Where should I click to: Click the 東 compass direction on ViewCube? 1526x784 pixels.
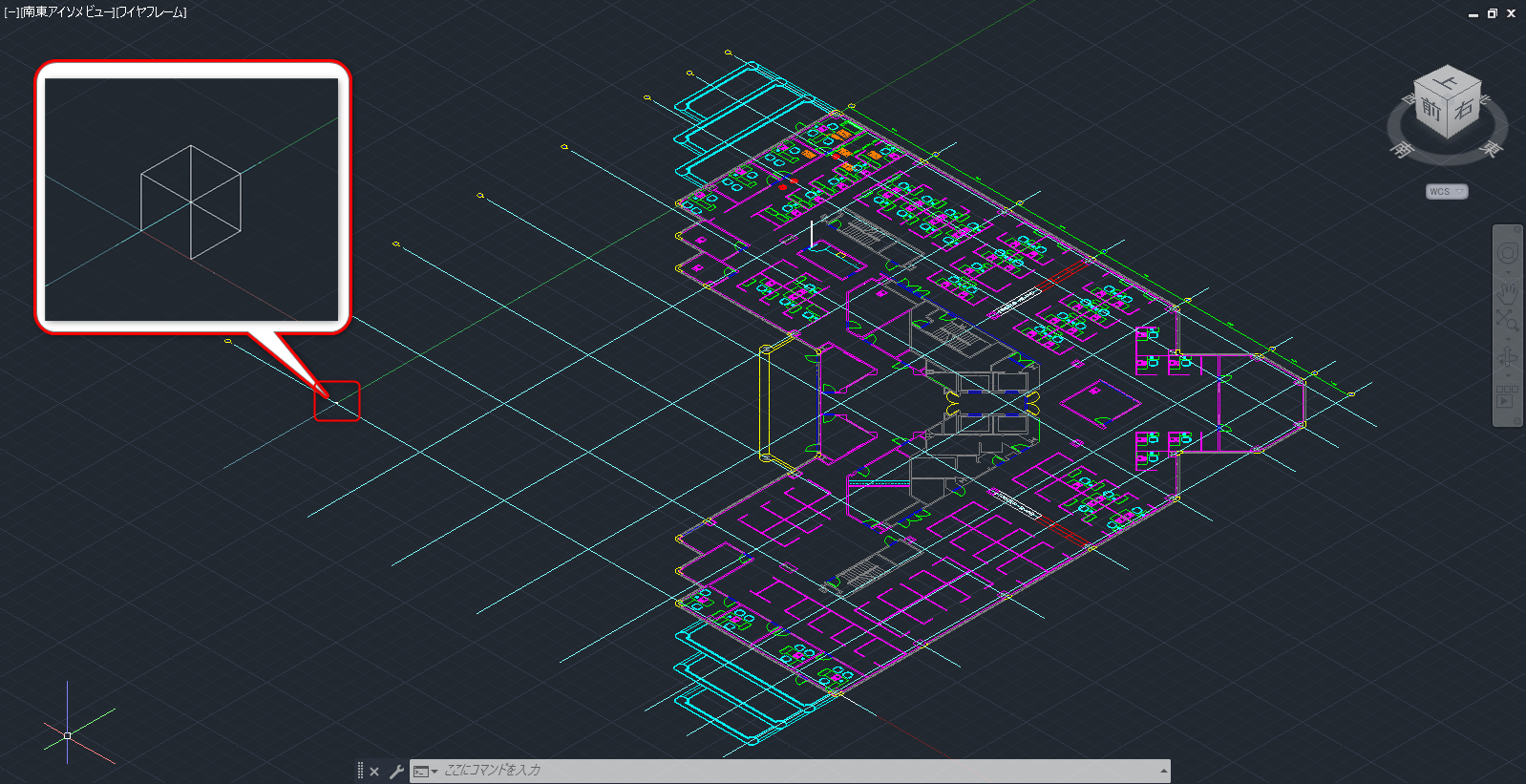coord(1491,150)
